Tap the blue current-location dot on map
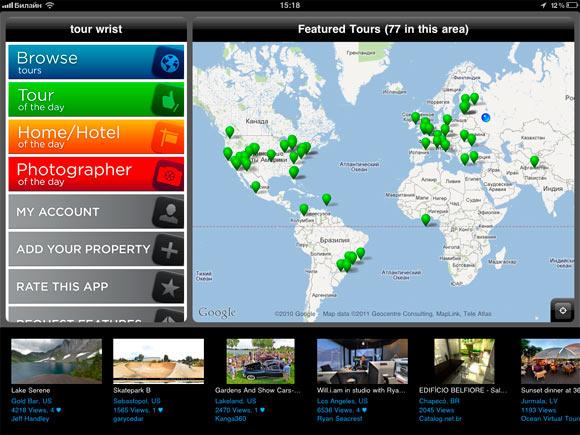 click(486, 118)
